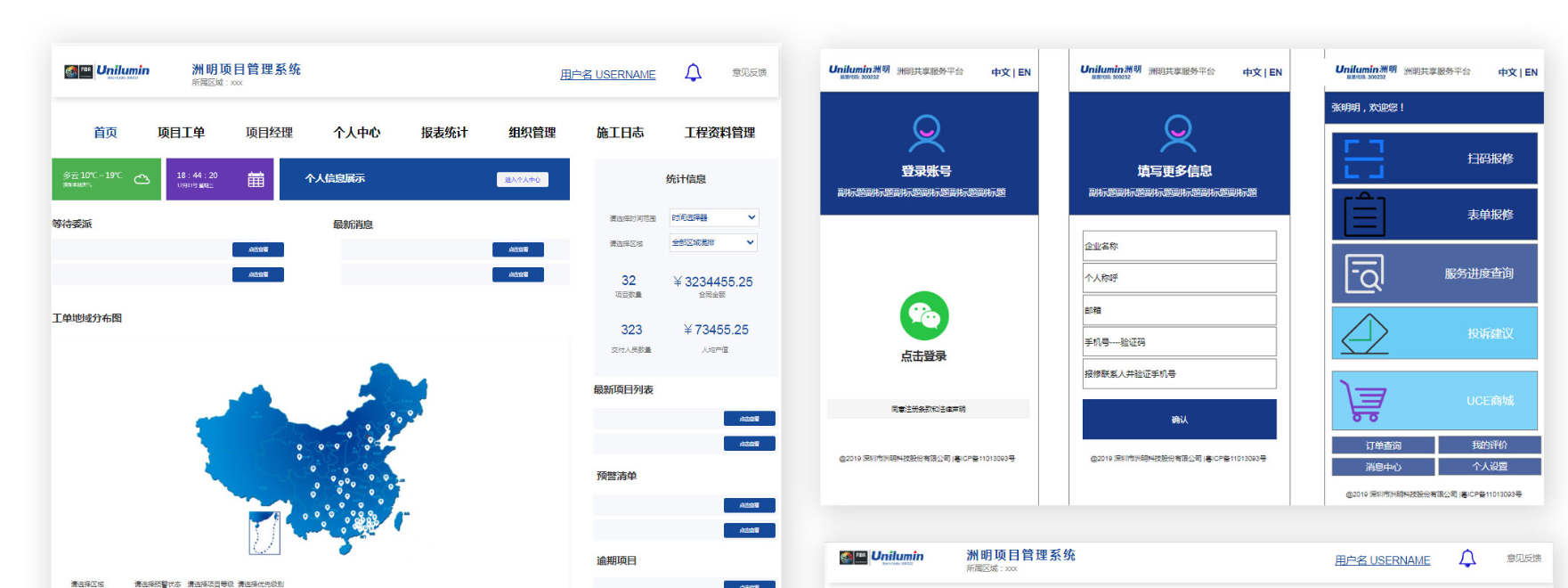Tap the 个人设置 button
The height and width of the screenshot is (588, 1568).
[x=1490, y=467]
